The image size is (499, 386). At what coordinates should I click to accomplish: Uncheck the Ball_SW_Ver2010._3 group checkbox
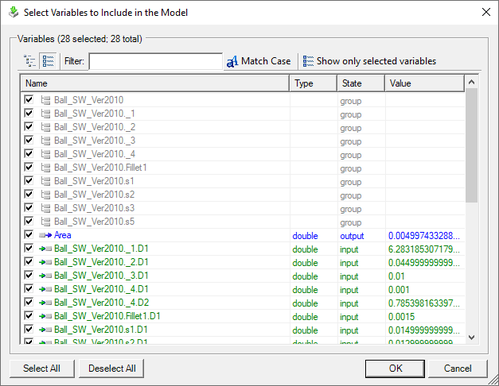29,140
